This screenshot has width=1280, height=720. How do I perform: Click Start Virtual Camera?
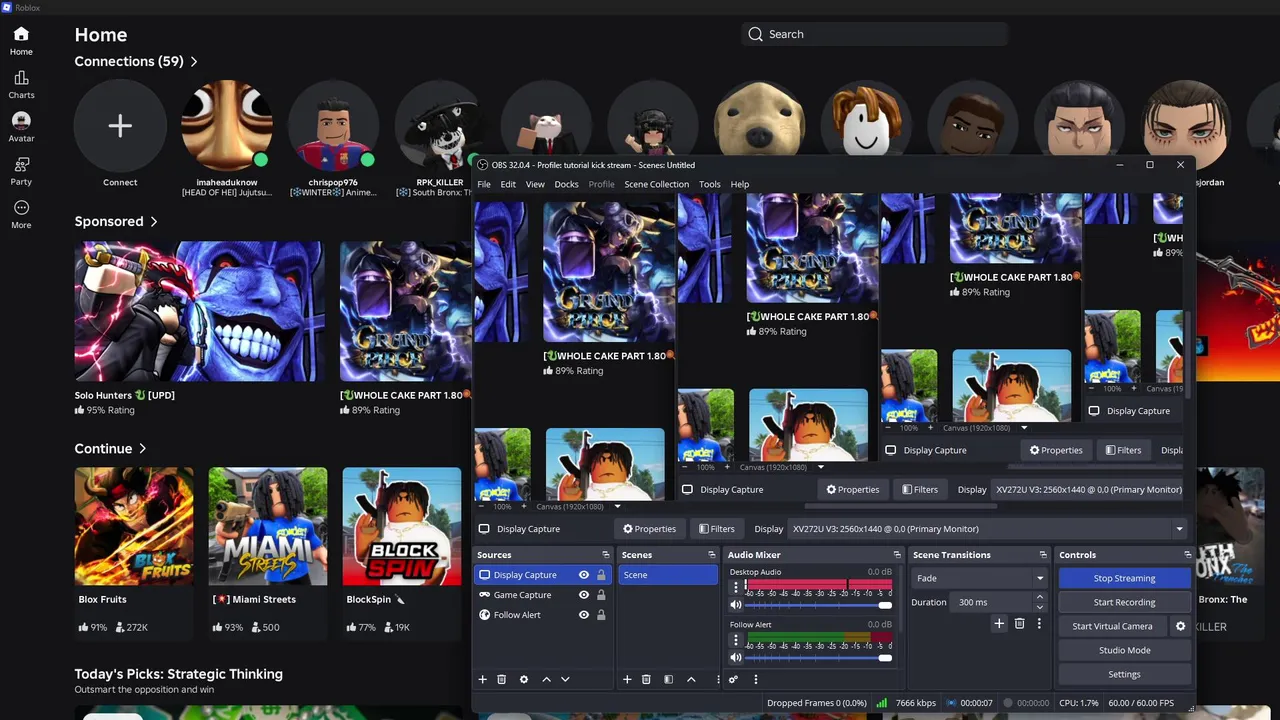click(1112, 626)
